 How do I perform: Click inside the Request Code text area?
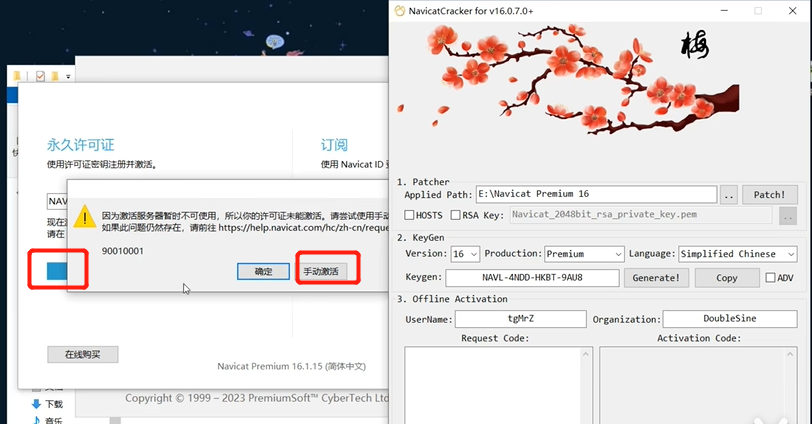pyautogui.click(x=494, y=385)
